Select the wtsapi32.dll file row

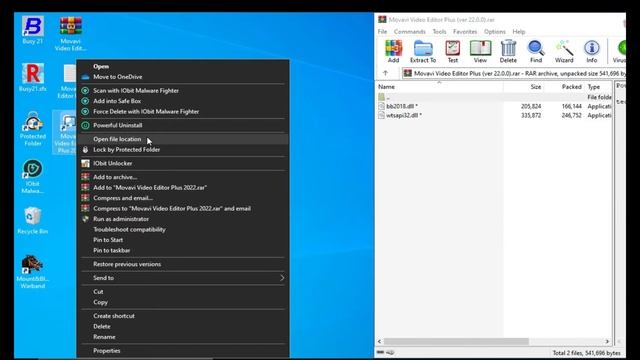(494, 116)
